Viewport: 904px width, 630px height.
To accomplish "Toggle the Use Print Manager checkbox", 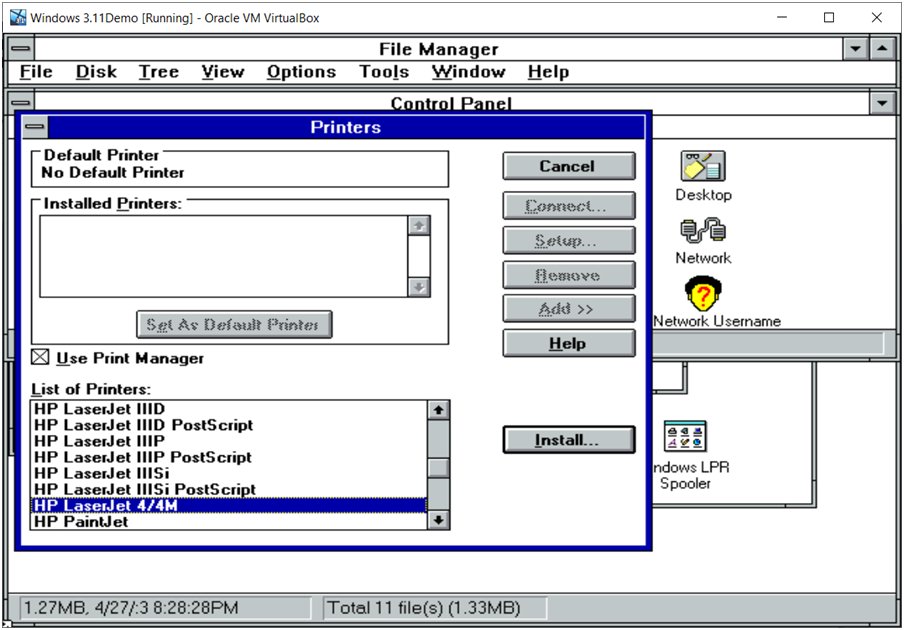I will [40, 357].
